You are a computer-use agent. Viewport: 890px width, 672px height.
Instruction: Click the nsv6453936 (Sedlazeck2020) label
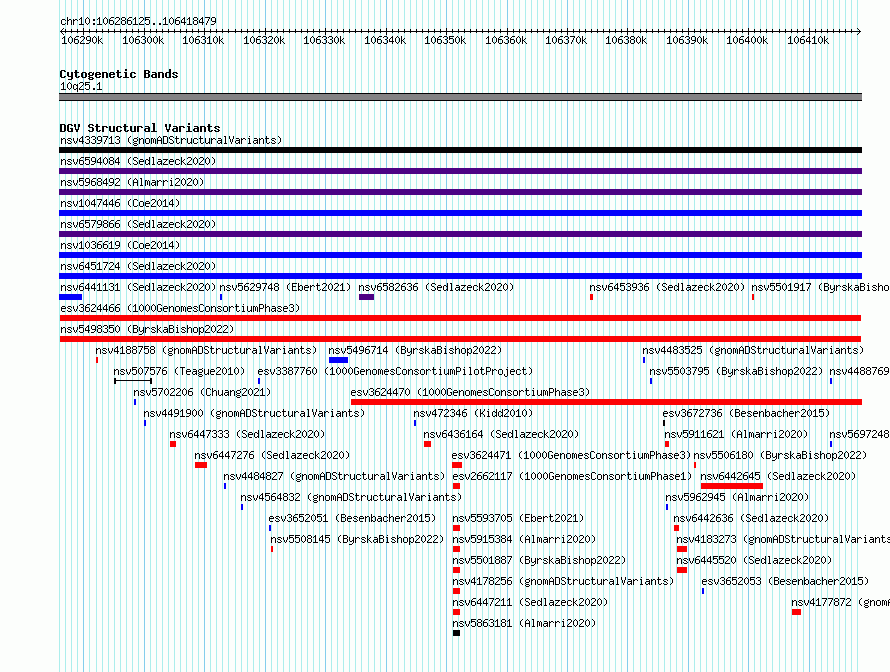667,287
